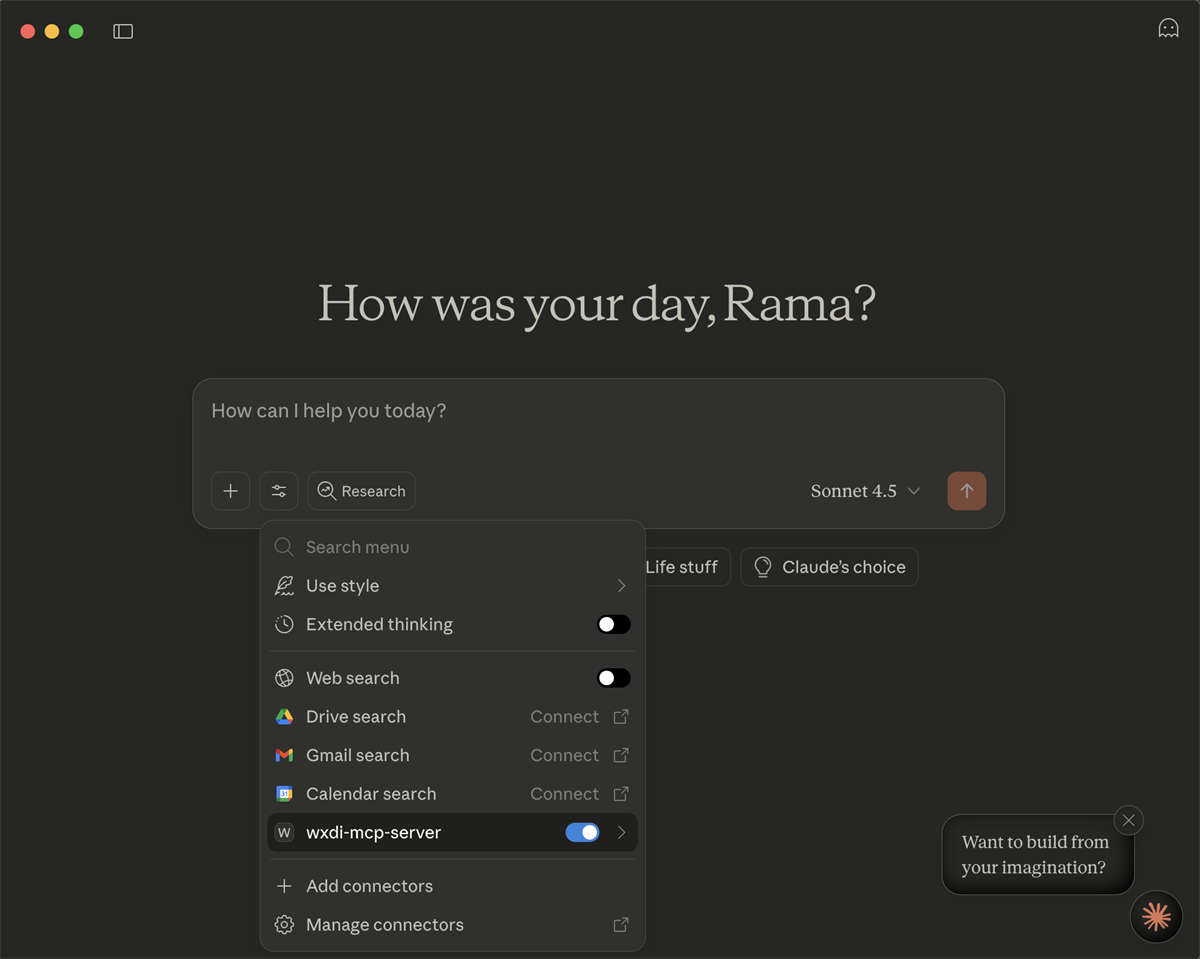
Task: Enable the Extended thinking toggle
Action: (613, 625)
